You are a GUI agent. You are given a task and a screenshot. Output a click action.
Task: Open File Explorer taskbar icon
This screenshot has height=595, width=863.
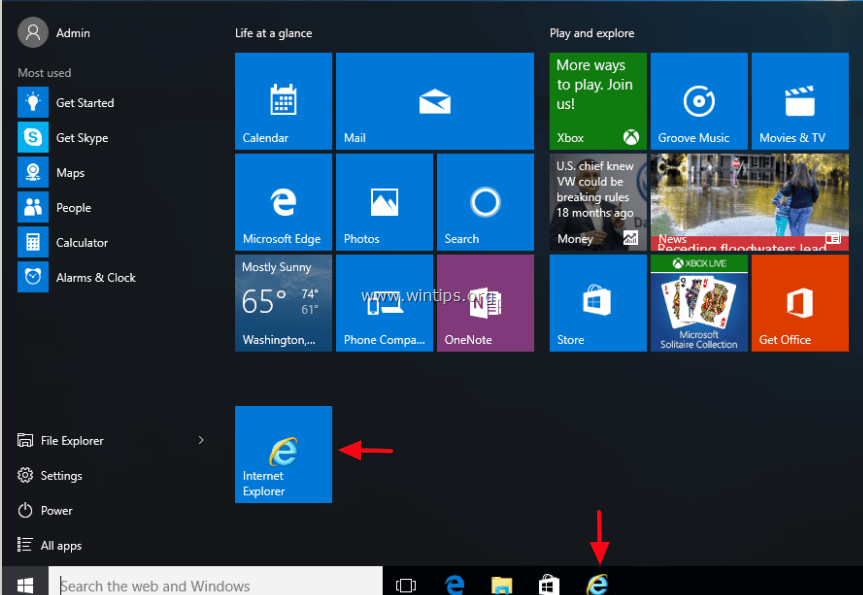[501, 584]
